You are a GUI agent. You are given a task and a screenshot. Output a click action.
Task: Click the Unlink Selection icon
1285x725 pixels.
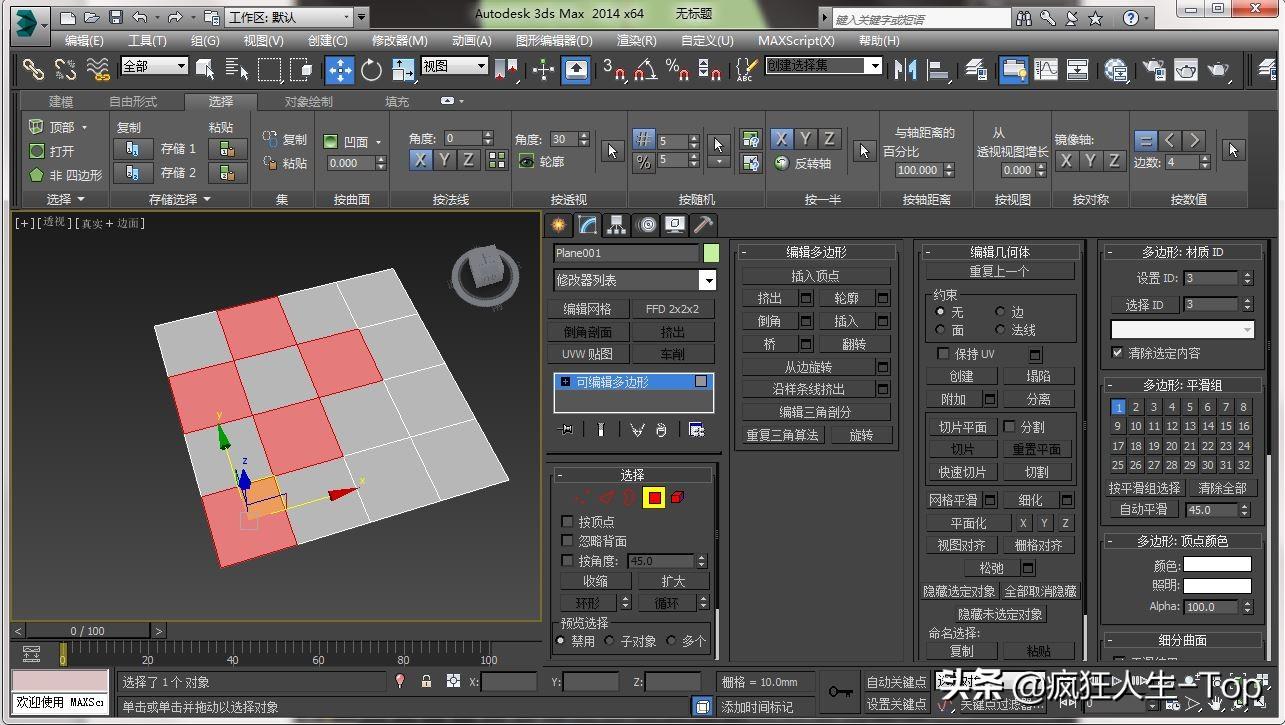click(x=66, y=69)
